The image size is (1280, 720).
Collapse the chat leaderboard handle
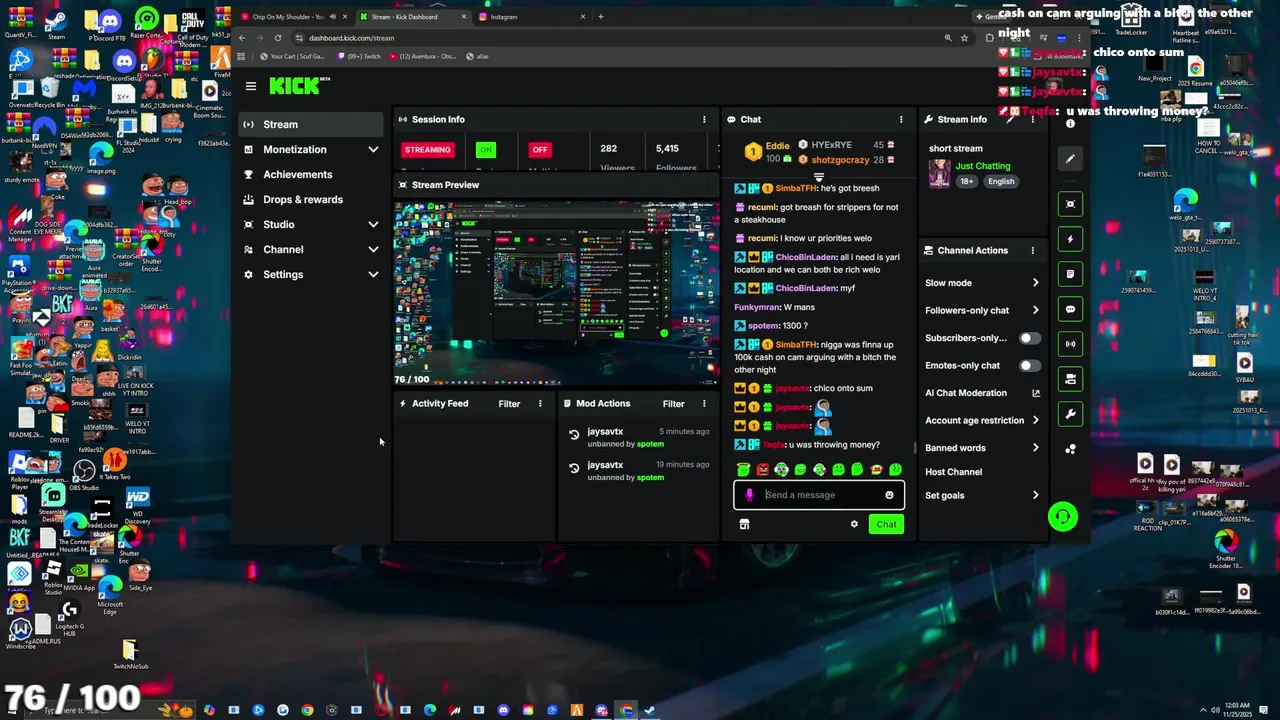point(818,177)
